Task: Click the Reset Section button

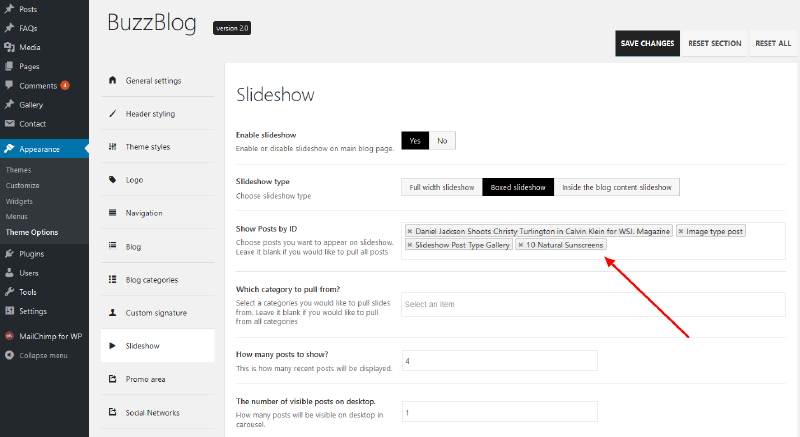Action: click(x=714, y=44)
